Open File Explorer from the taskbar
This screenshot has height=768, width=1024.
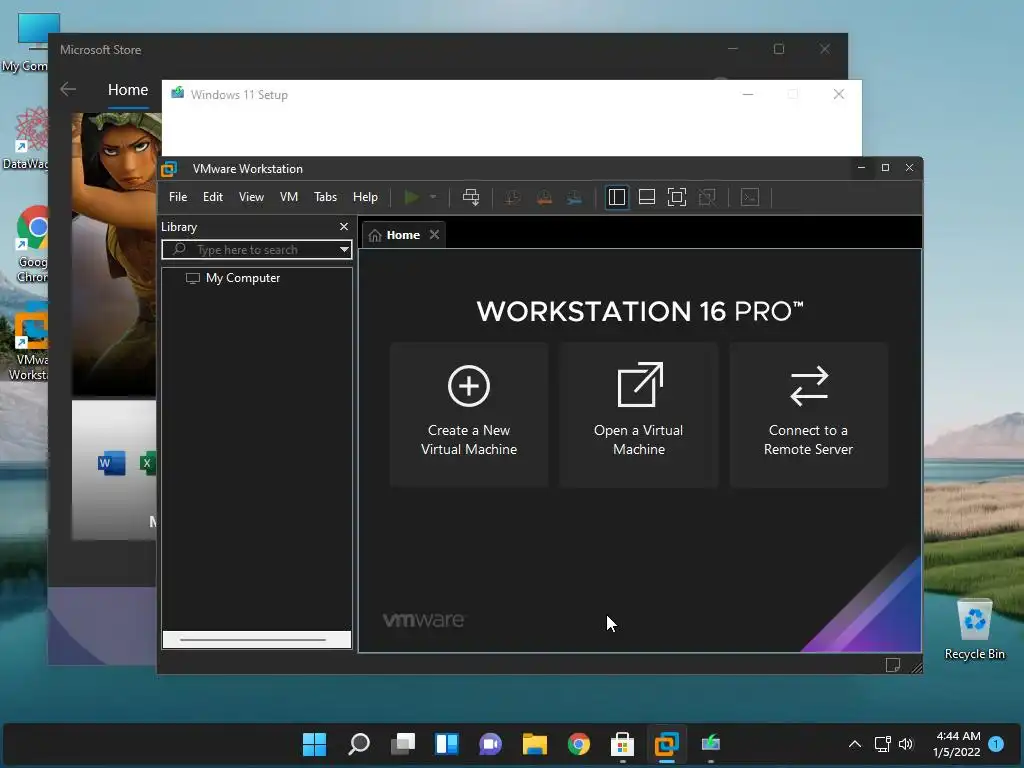click(x=534, y=744)
